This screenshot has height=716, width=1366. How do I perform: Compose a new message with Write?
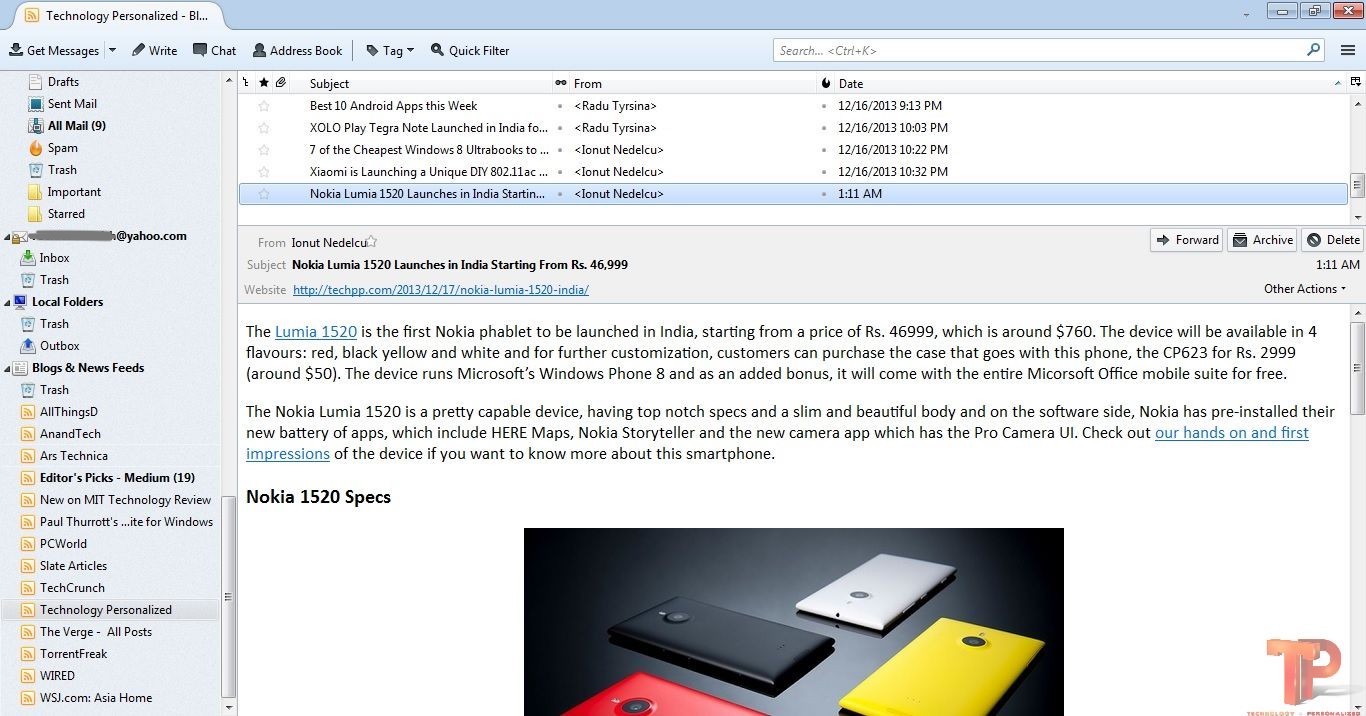[154, 50]
